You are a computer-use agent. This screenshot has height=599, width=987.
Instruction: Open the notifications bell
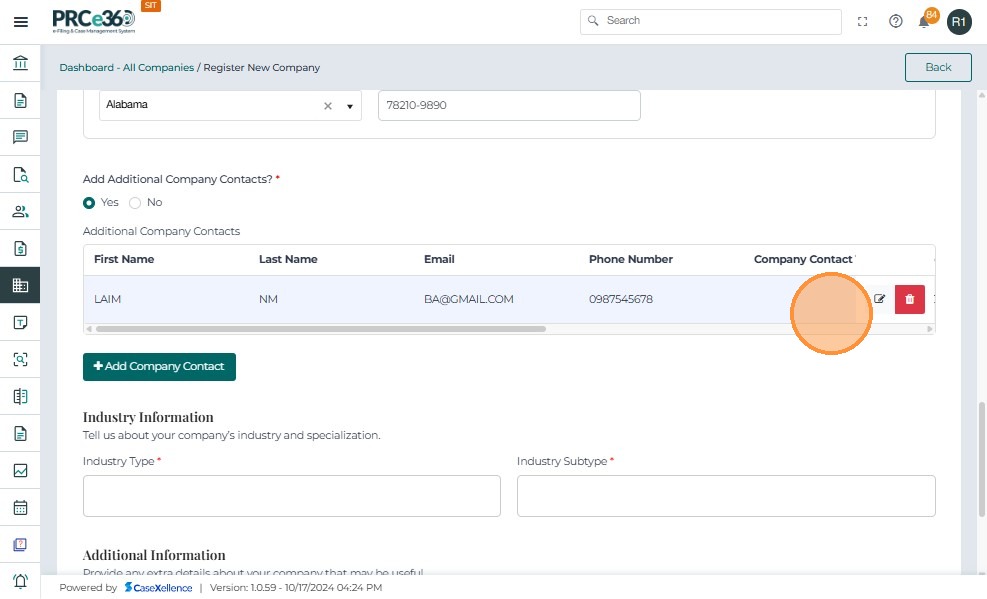[x=924, y=22]
